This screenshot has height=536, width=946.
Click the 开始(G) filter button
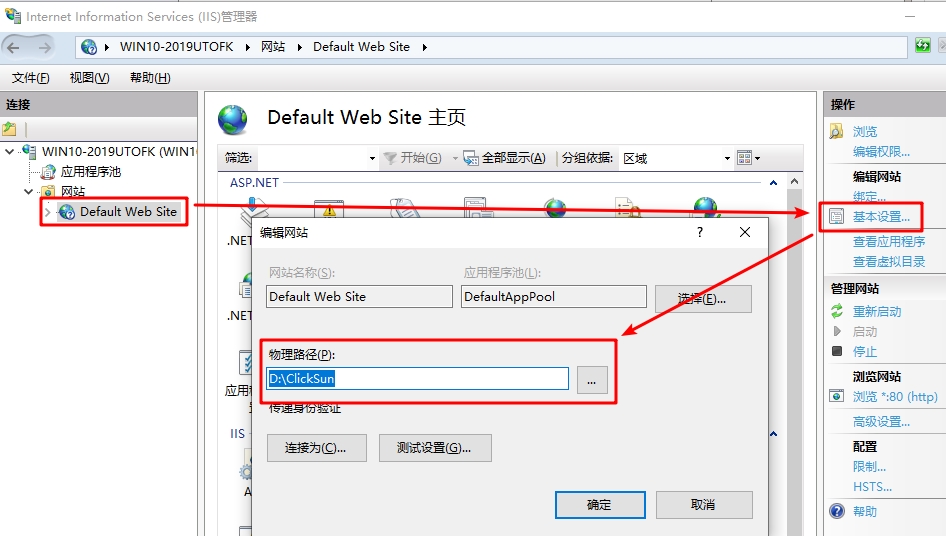413,158
